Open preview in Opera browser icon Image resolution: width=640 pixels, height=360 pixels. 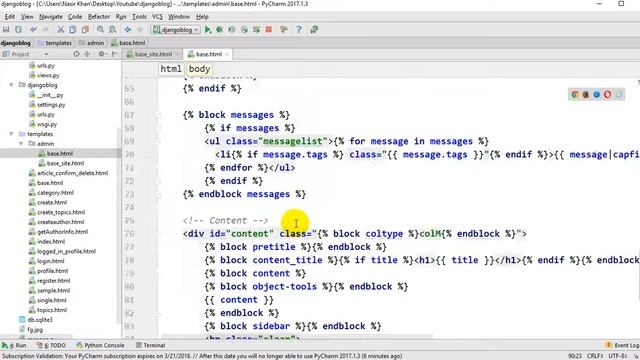coord(608,95)
